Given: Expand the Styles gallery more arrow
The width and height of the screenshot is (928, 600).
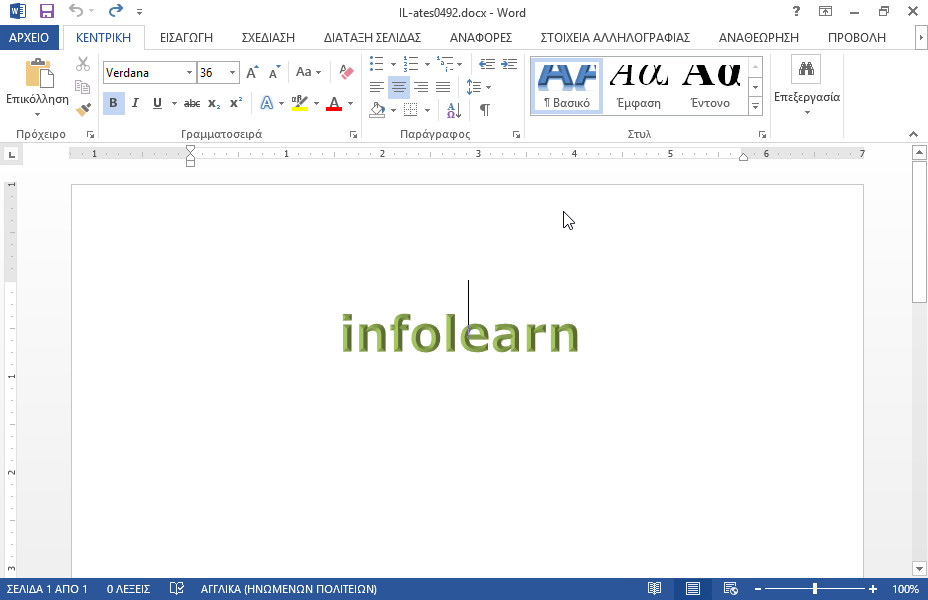Looking at the screenshot, I should click(x=755, y=107).
